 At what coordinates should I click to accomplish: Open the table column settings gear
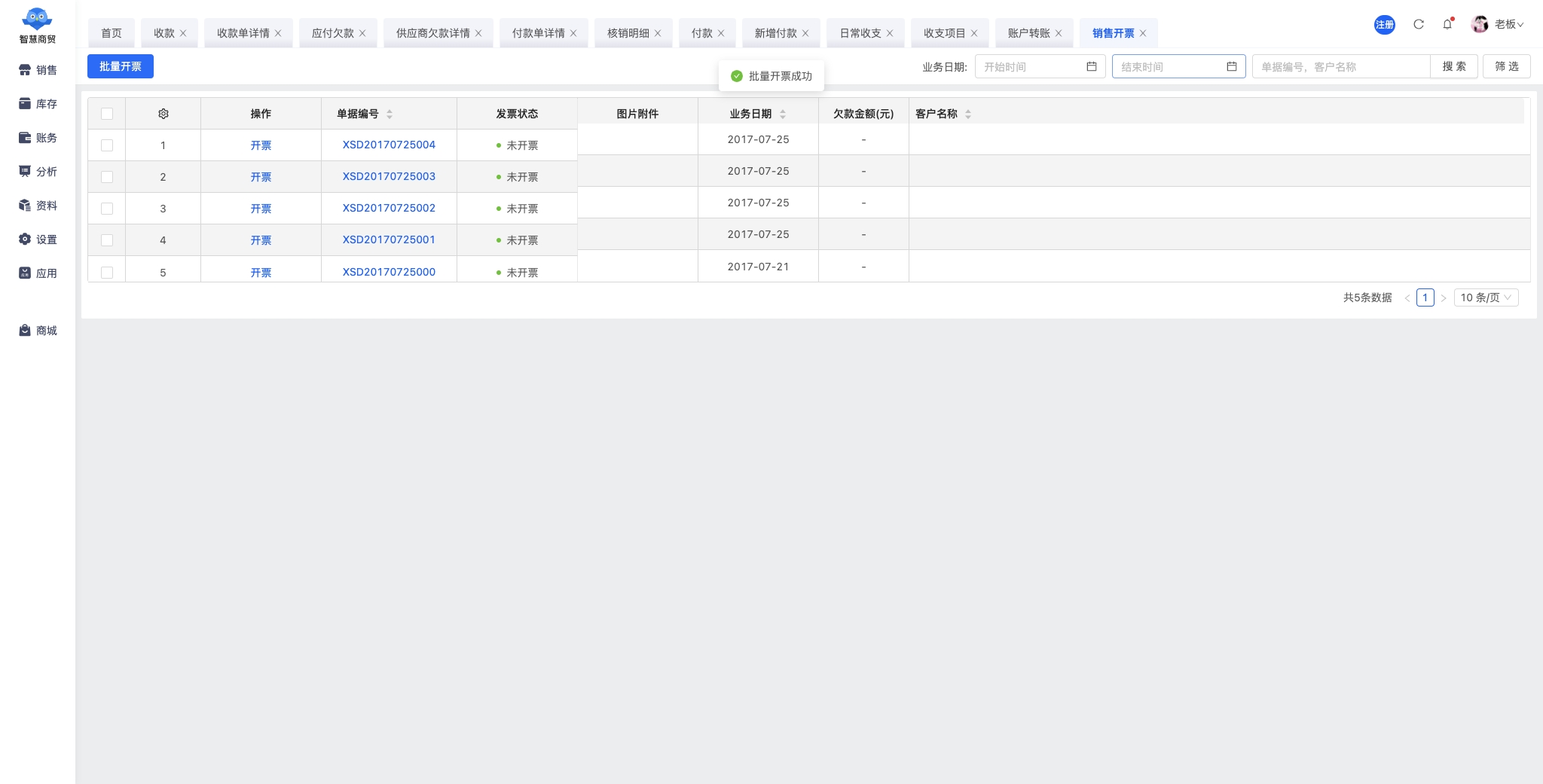tap(163, 114)
